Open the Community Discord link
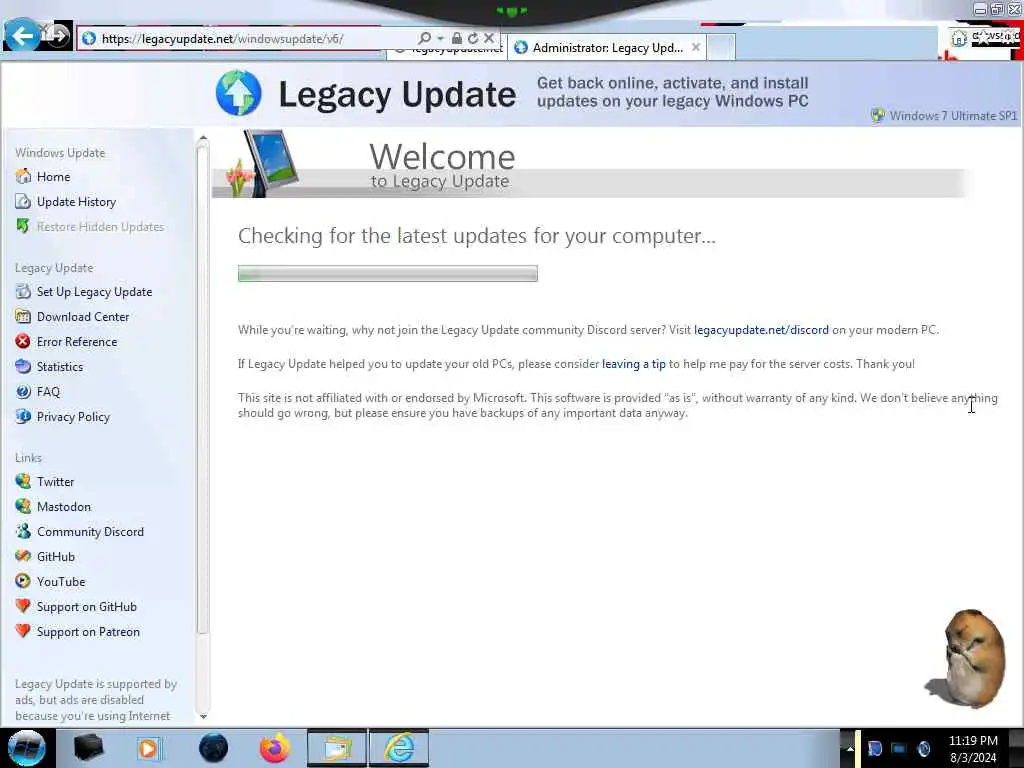This screenshot has width=1024, height=768. [90, 532]
